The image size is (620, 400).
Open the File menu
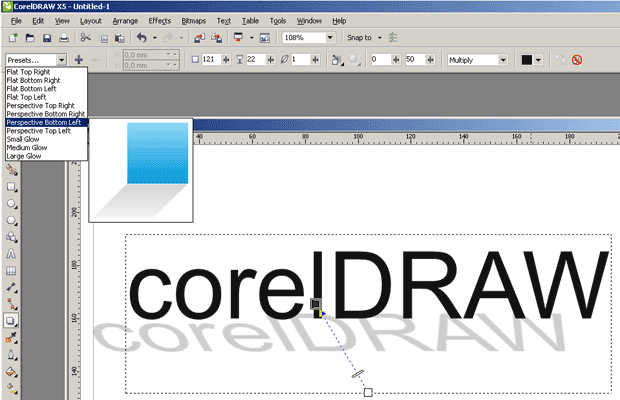tap(16, 21)
